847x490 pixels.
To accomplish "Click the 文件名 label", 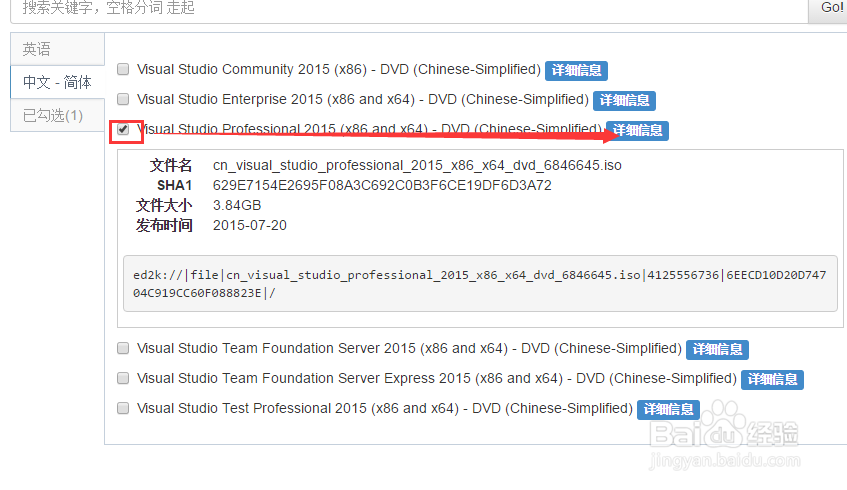I will click(171, 165).
